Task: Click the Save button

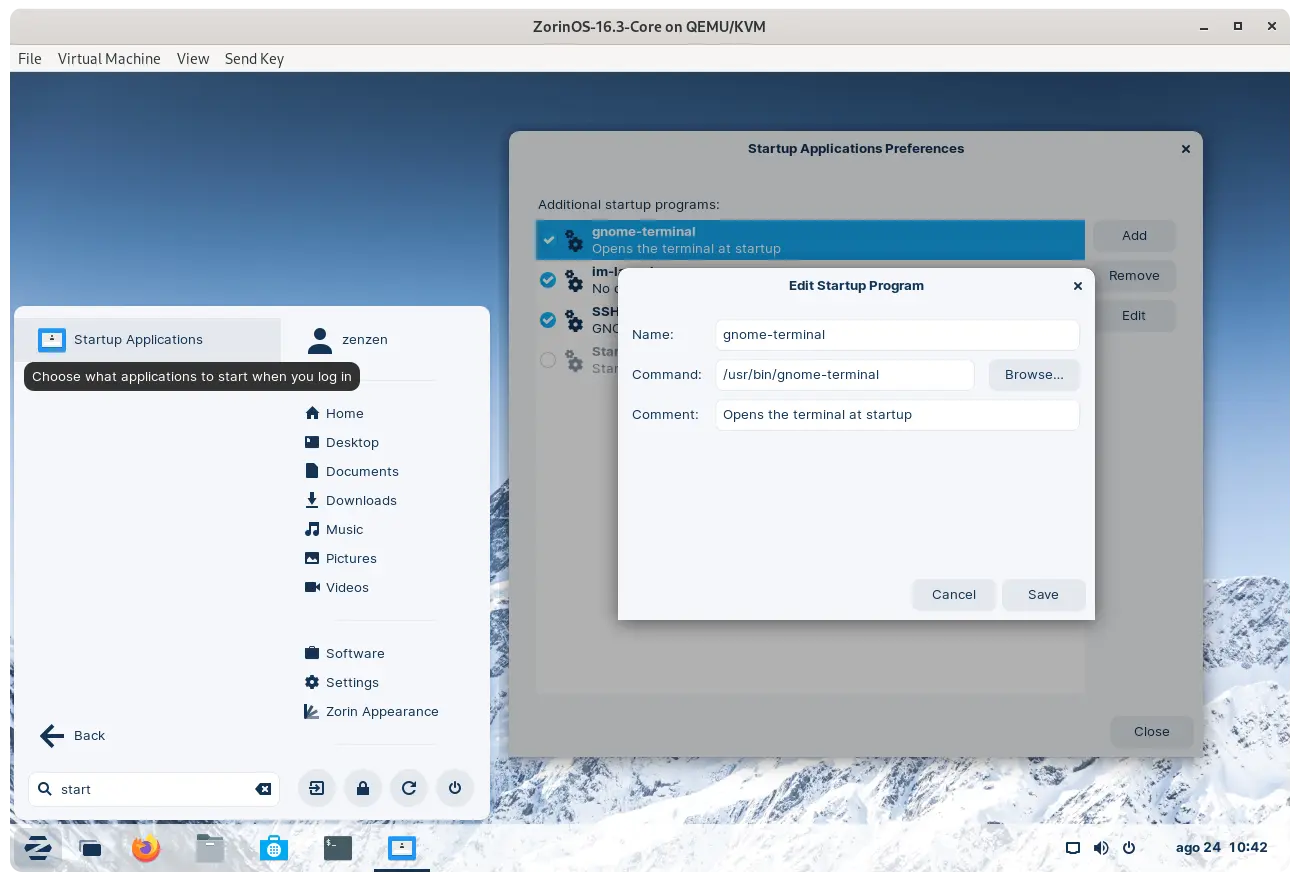Action: click(x=1043, y=594)
